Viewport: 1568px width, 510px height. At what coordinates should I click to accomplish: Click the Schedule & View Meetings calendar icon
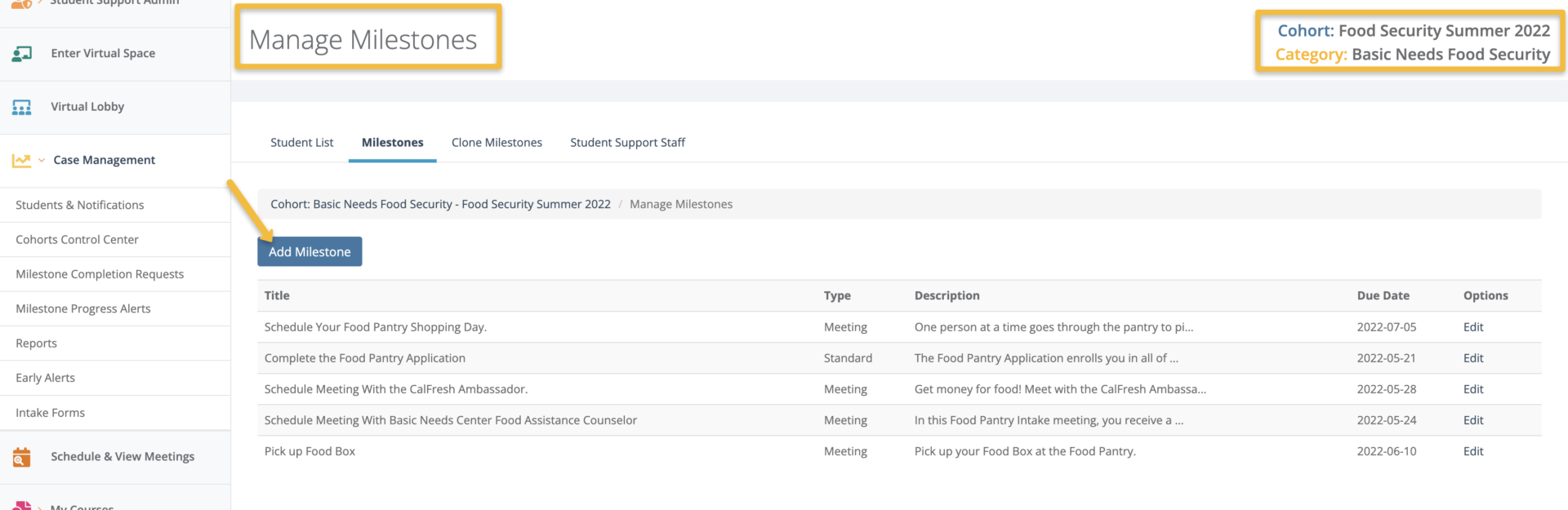click(x=22, y=457)
